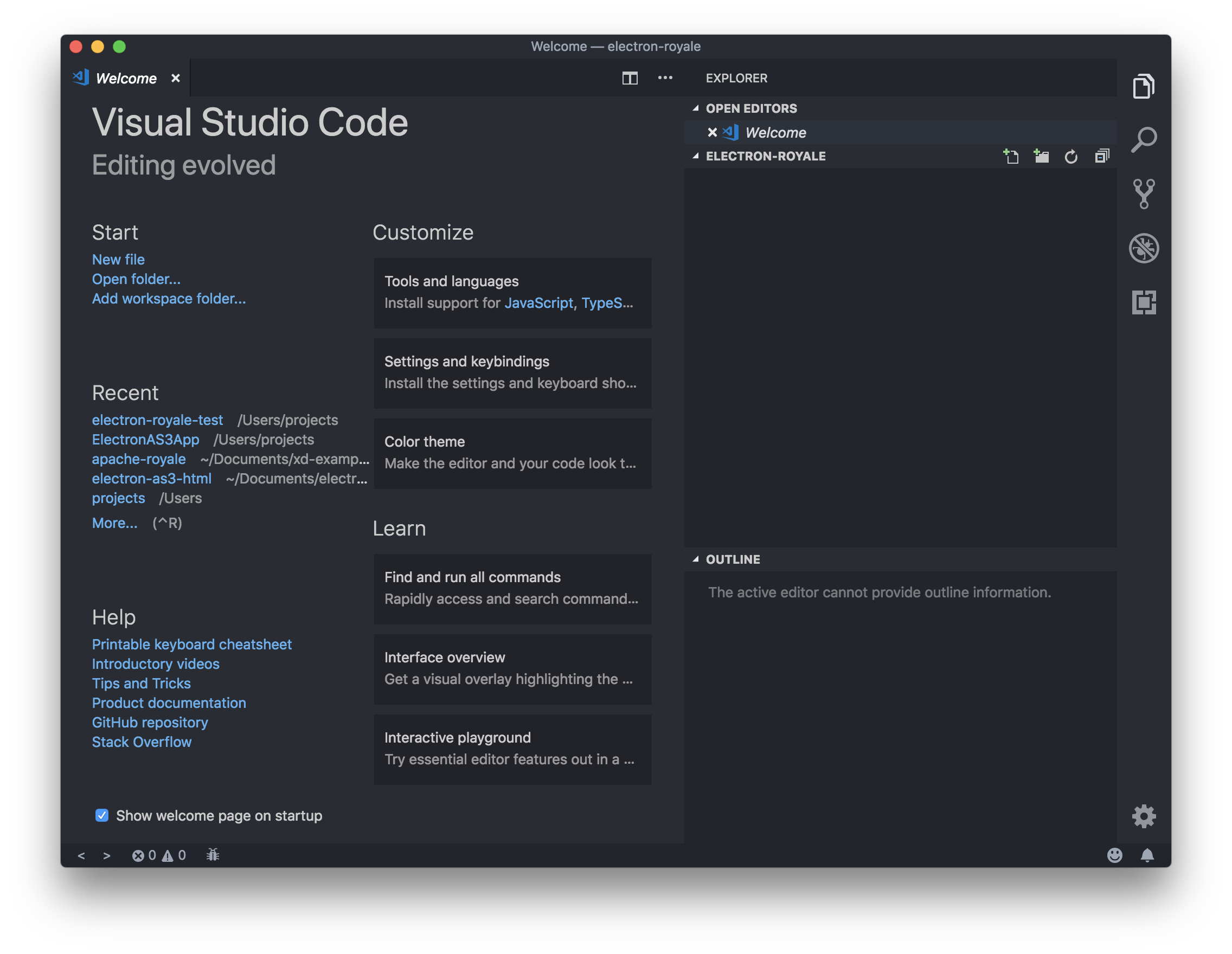This screenshot has height=954, width=1232.
Task: Close Welcome in the Open Editors list
Action: coord(712,132)
